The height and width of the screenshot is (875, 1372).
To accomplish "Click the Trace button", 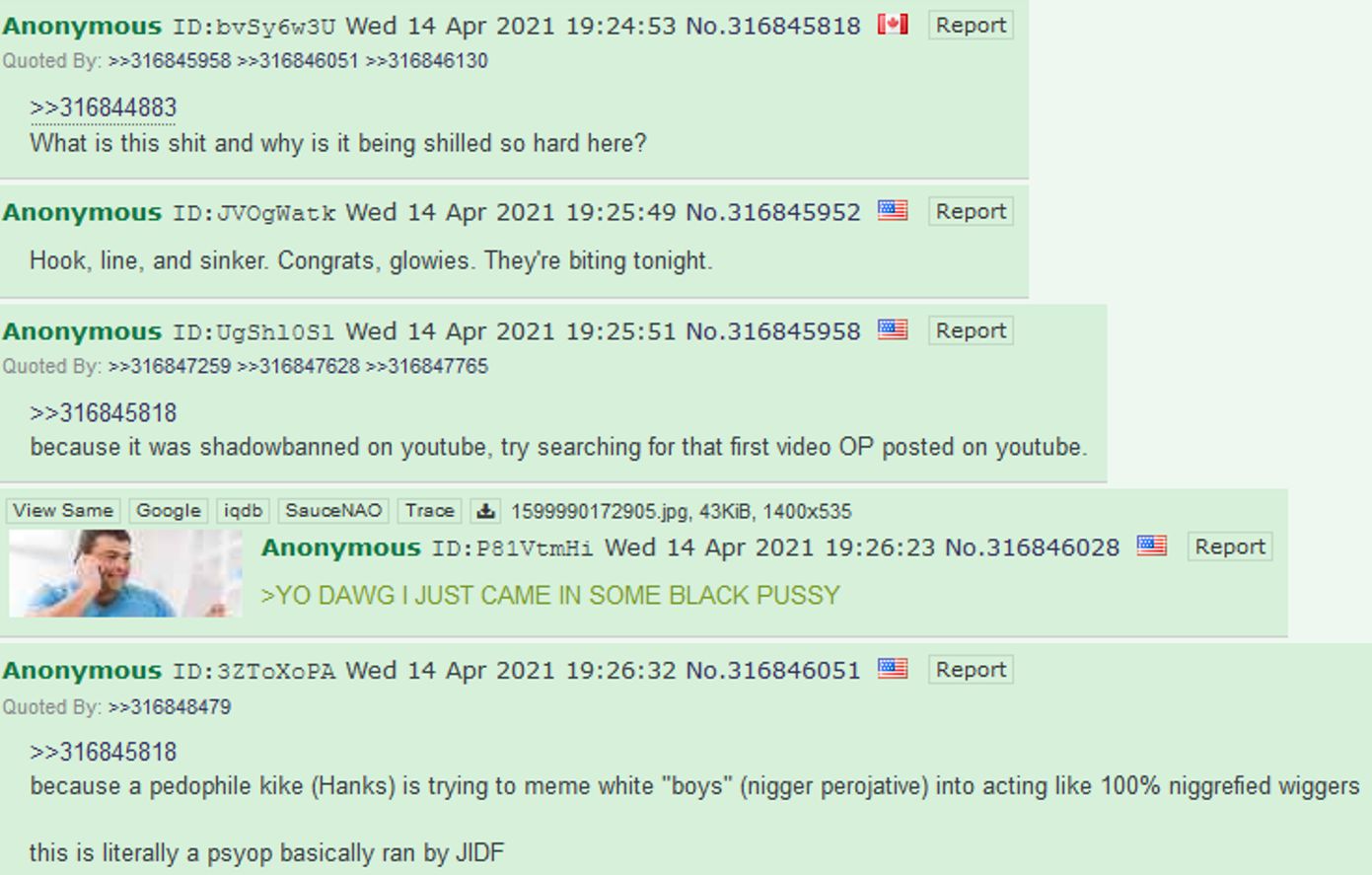I will 429,511.
